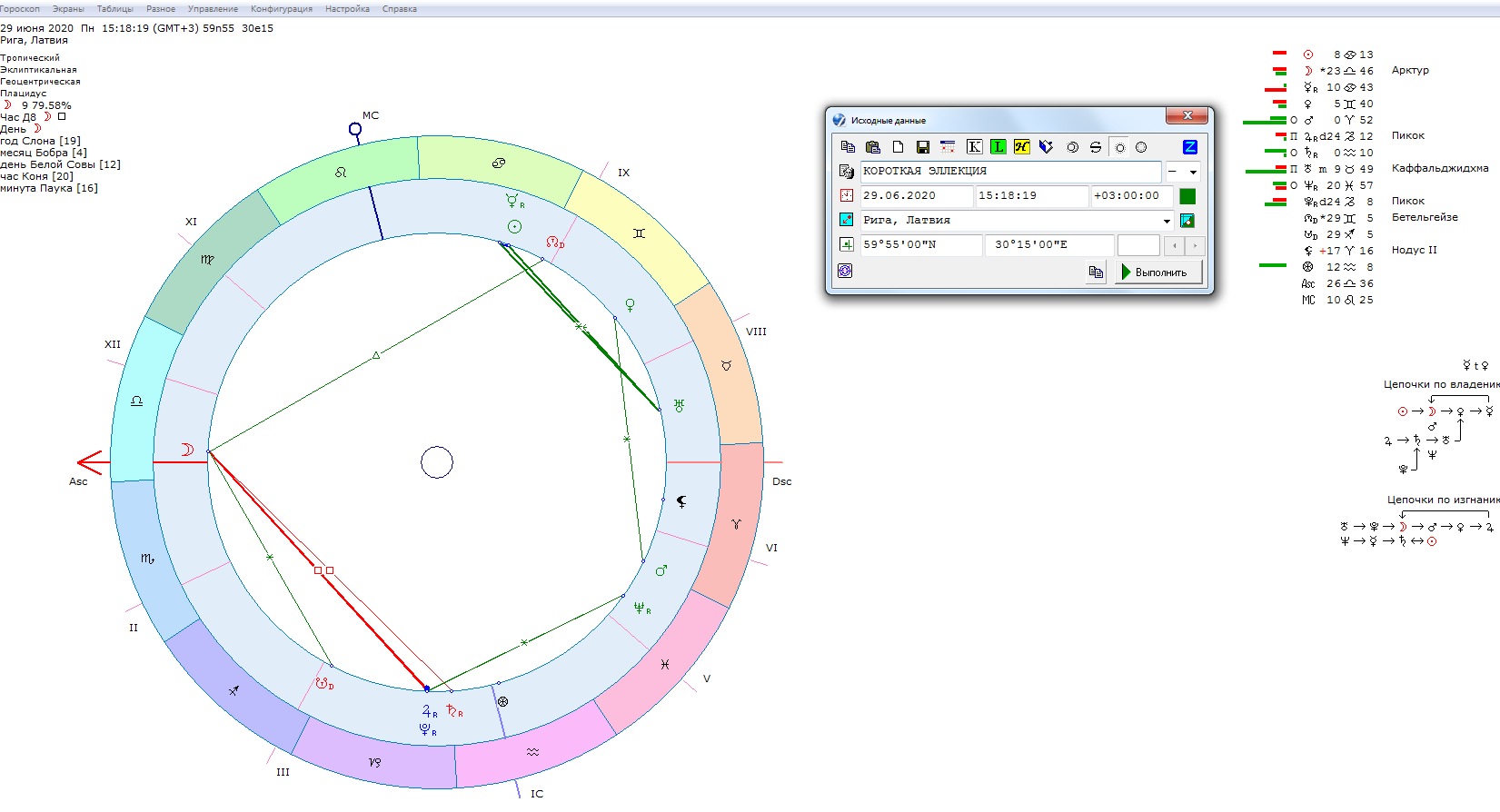Viewport: 1500px width, 812px height.
Task: Click the white K icon
Action: 974,147
